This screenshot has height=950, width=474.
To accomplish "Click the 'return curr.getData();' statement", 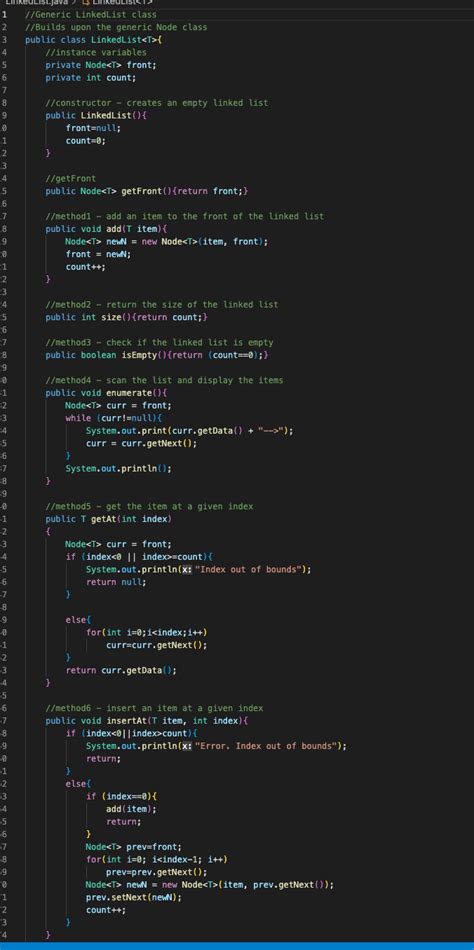I will [x=121, y=670].
